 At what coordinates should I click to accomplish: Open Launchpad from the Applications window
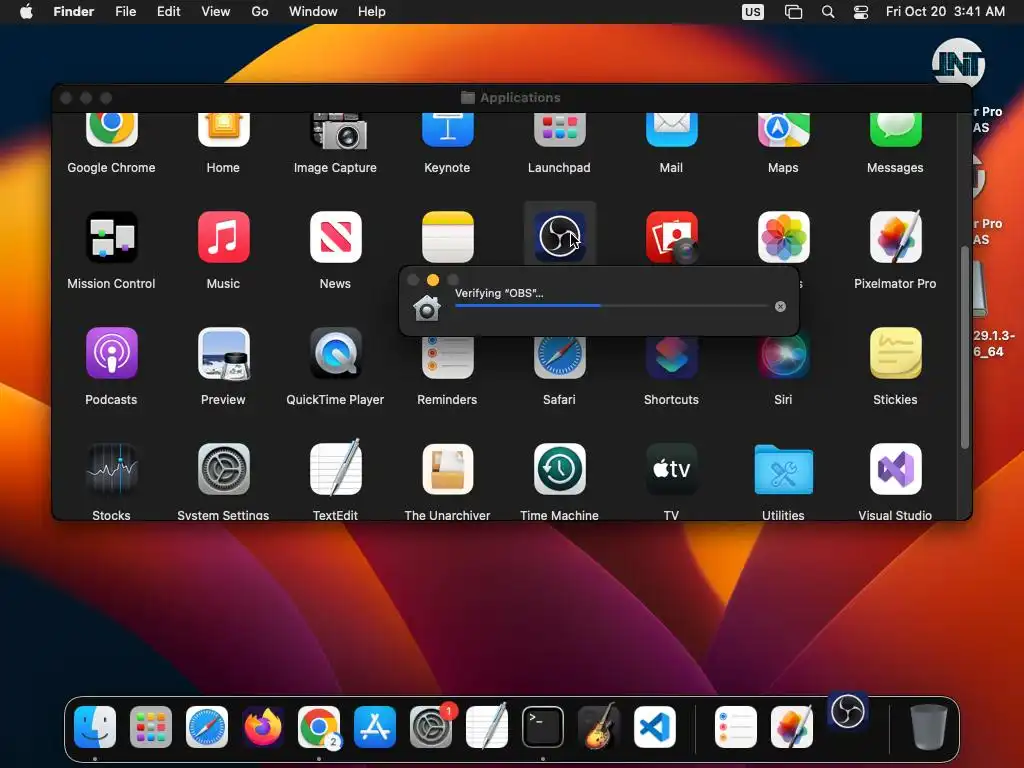(x=560, y=129)
